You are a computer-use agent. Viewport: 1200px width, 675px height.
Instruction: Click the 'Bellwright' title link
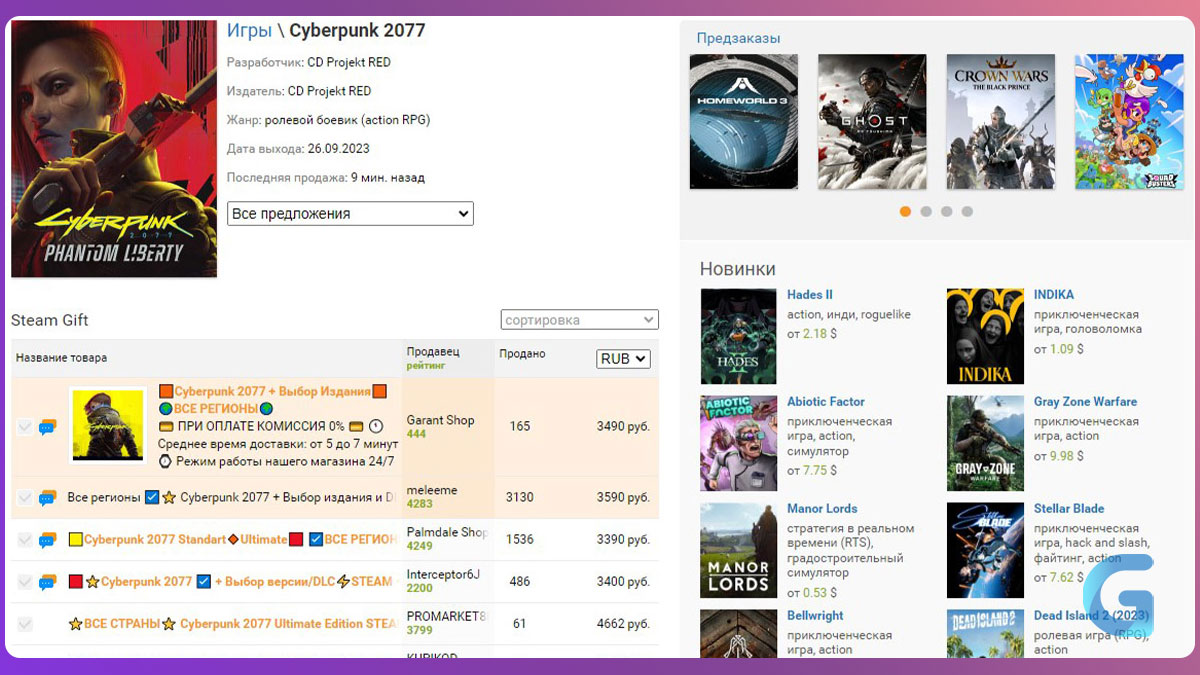[815, 616]
